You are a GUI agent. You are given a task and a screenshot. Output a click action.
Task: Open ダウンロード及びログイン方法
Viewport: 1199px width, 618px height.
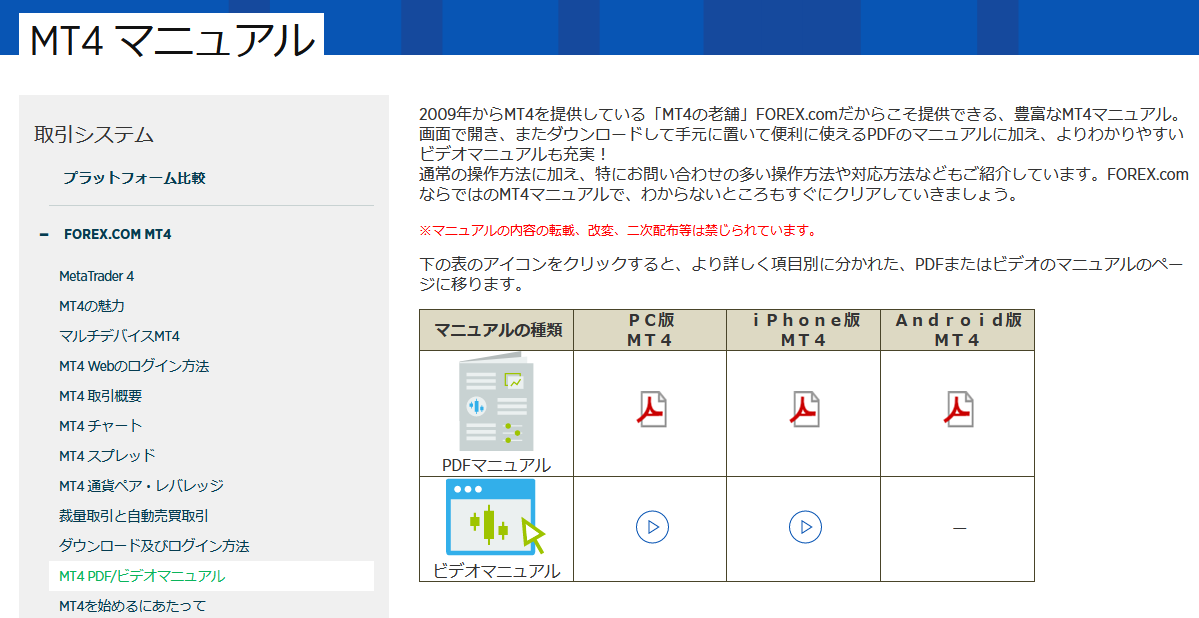point(154,546)
